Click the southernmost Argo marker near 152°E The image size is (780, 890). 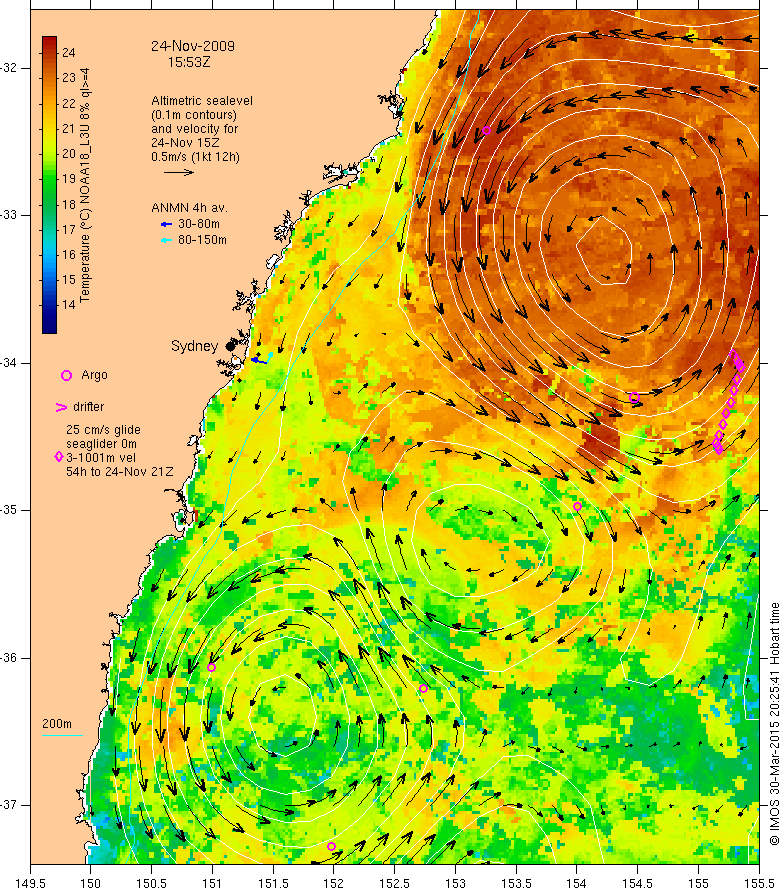tap(332, 846)
